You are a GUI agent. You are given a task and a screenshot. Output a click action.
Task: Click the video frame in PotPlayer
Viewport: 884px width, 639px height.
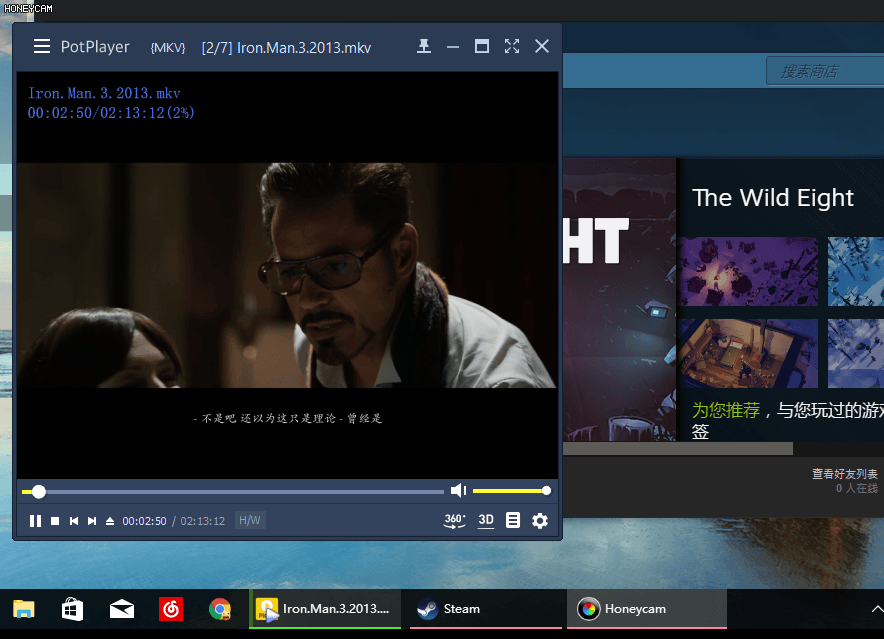(287, 275)
